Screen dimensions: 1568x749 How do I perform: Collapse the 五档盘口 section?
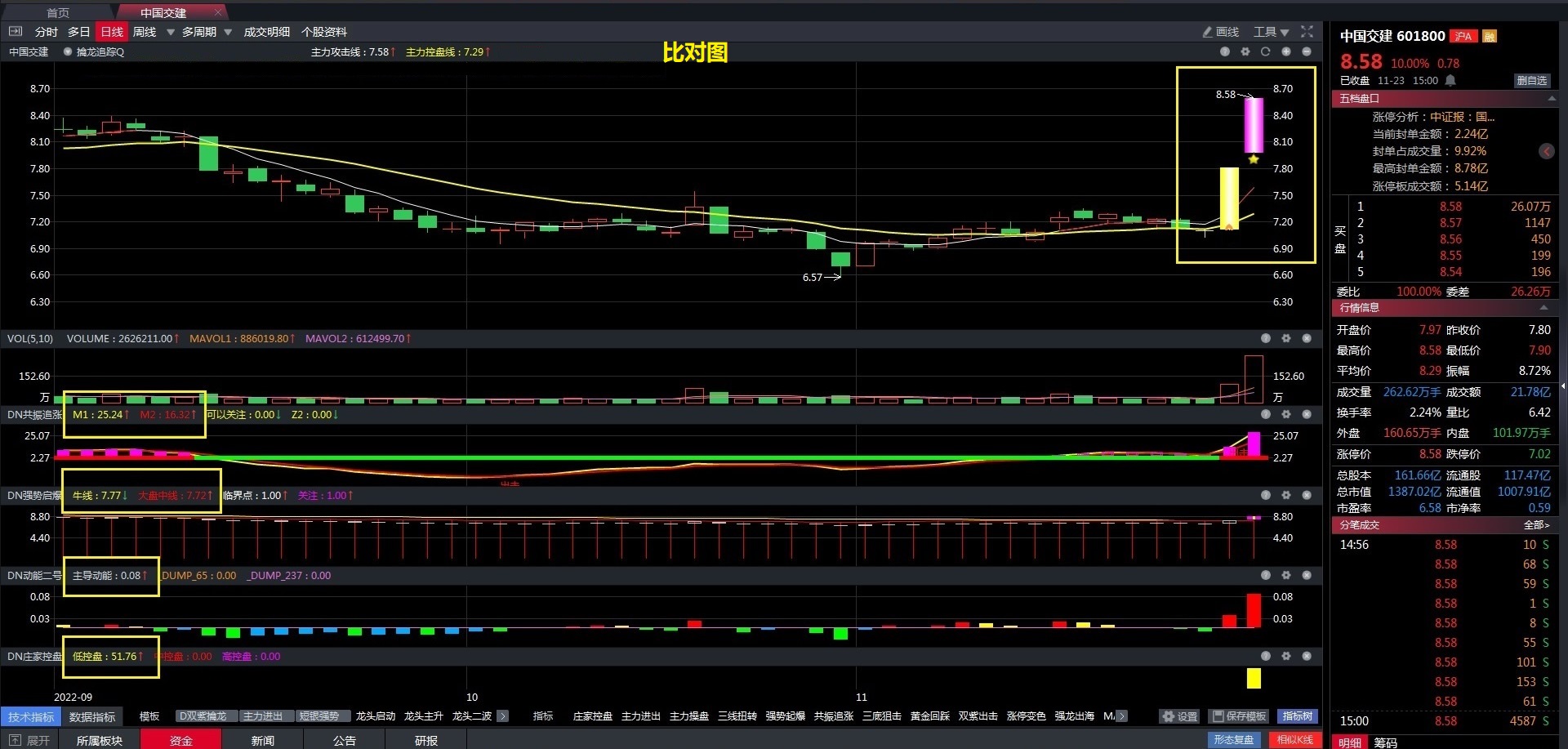click(1551, 98)
